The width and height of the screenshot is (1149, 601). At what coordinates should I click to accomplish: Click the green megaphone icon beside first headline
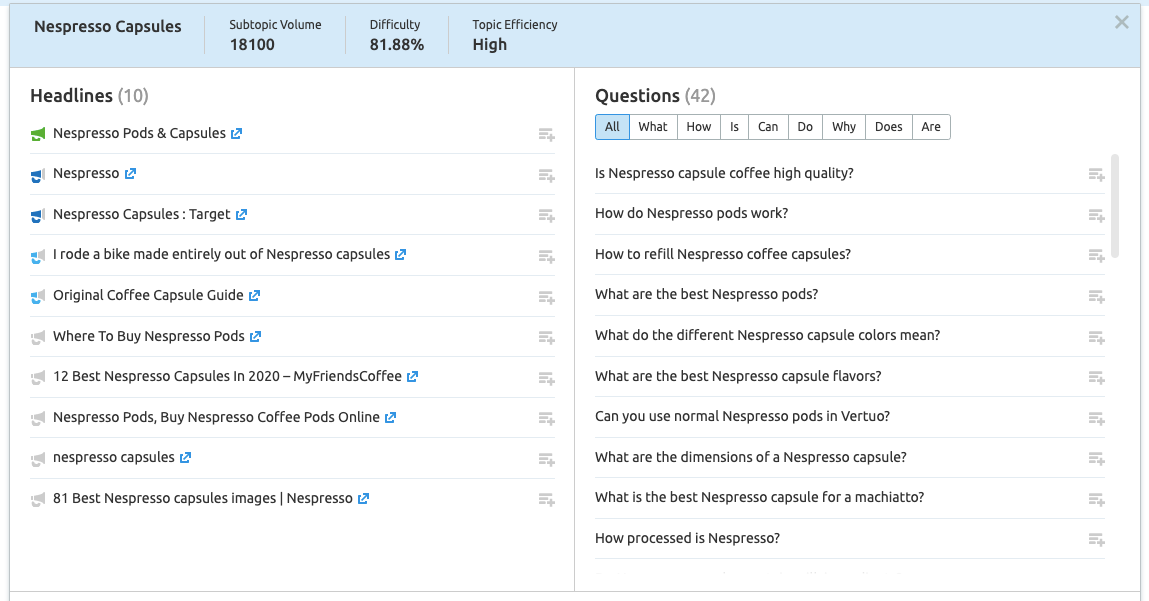(x=38, y=134)
